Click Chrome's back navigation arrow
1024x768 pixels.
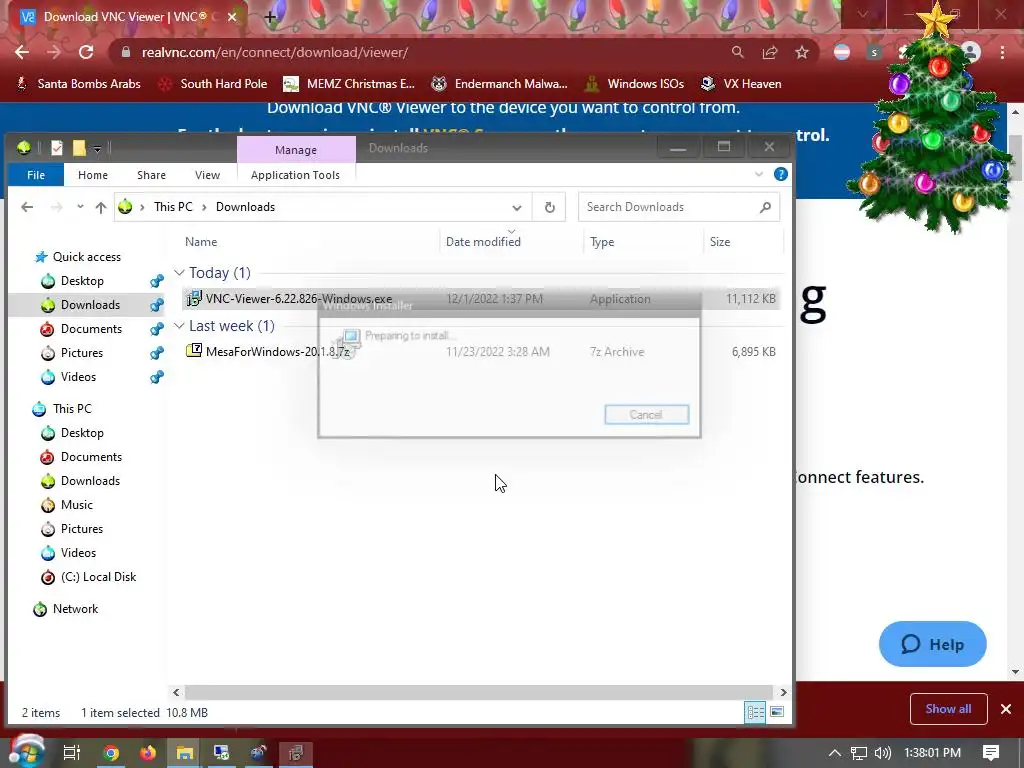tap(22, 52)
